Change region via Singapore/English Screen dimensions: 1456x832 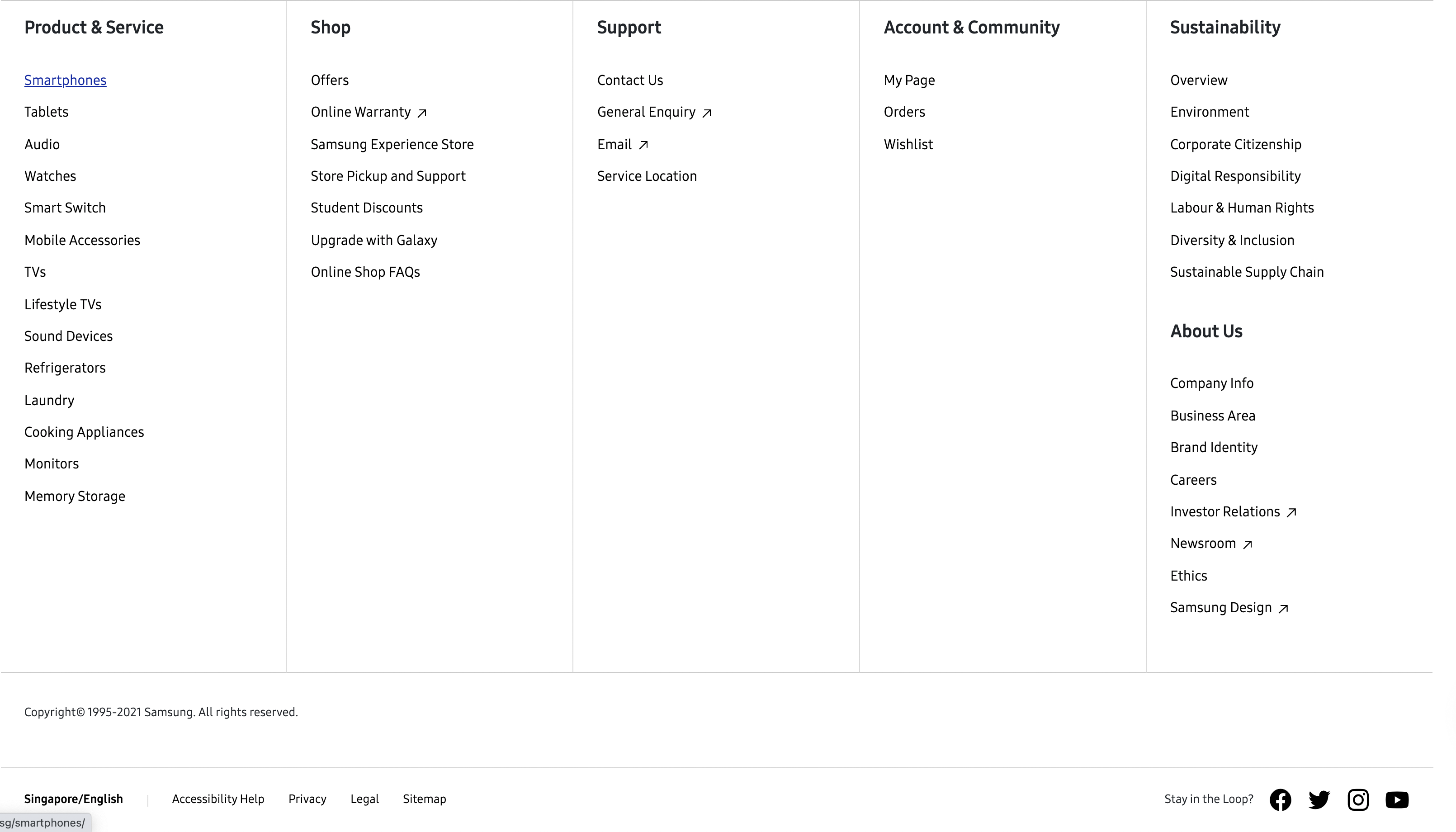[73, 799]
